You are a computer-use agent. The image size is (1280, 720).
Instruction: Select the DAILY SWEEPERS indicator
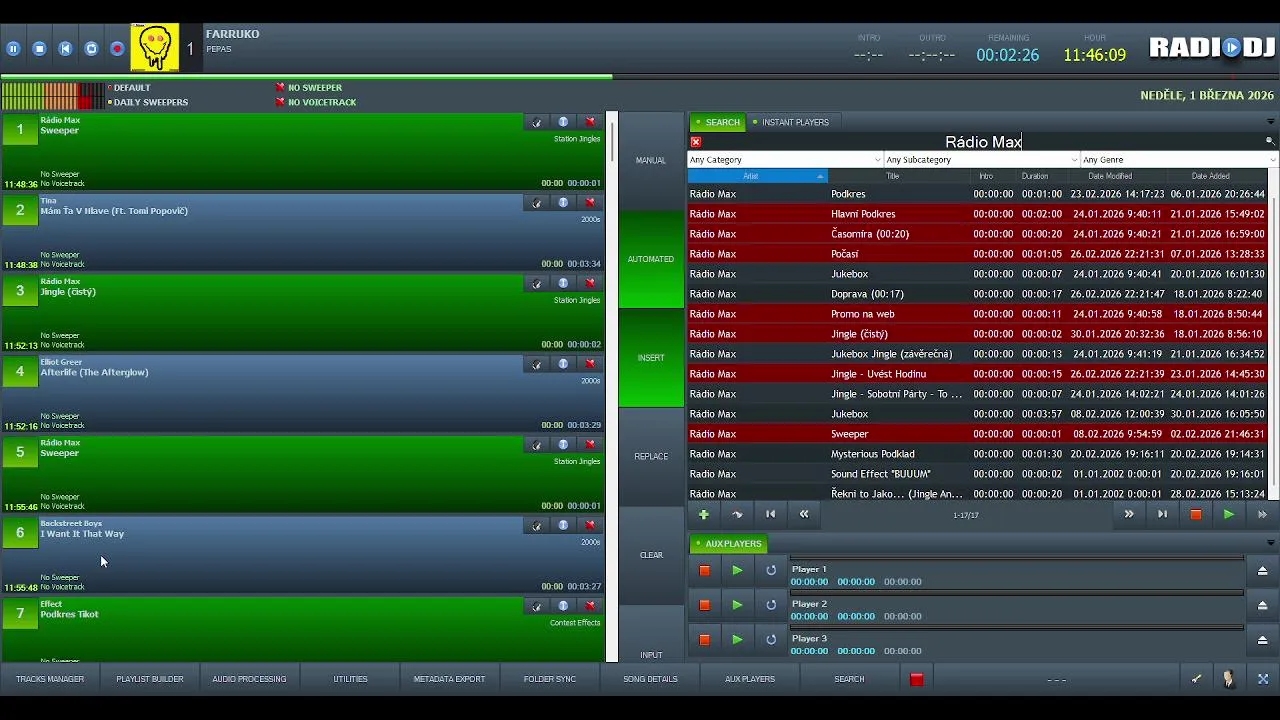coord(148,102)
